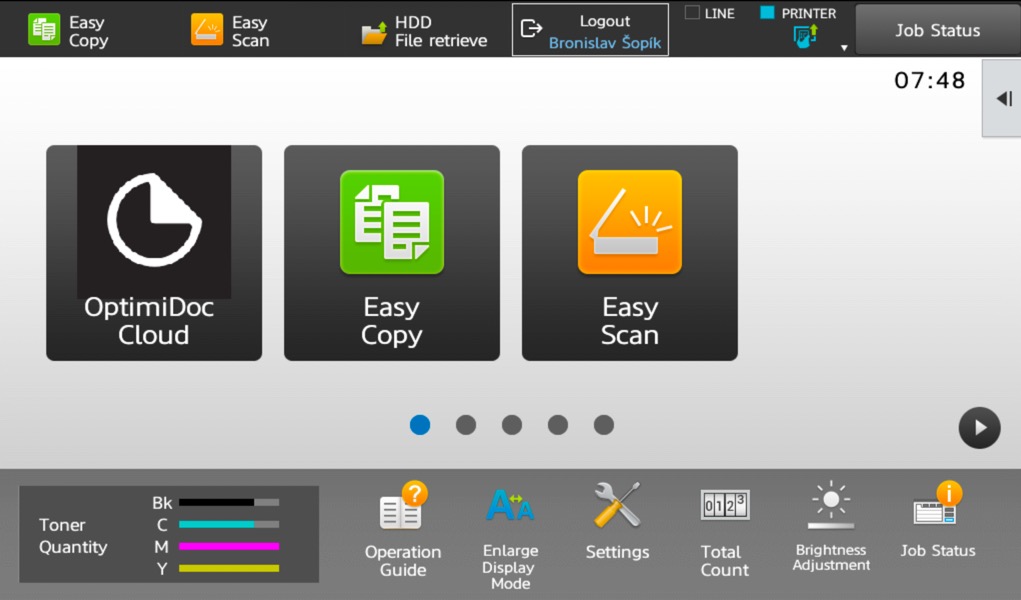This screenshot has height=600, width=1021.
Task: Show the Total Count counter
Action: [x=724, y=531]
